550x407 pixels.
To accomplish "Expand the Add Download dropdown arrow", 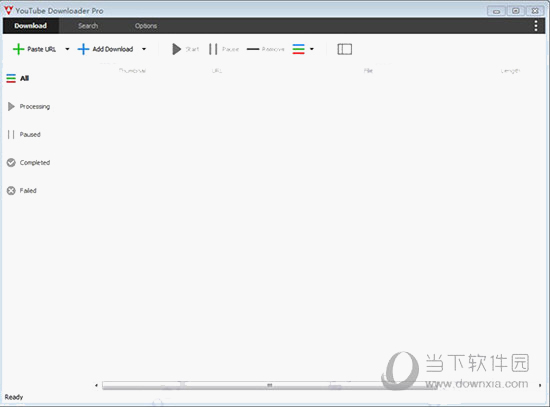I will (144, 49).
